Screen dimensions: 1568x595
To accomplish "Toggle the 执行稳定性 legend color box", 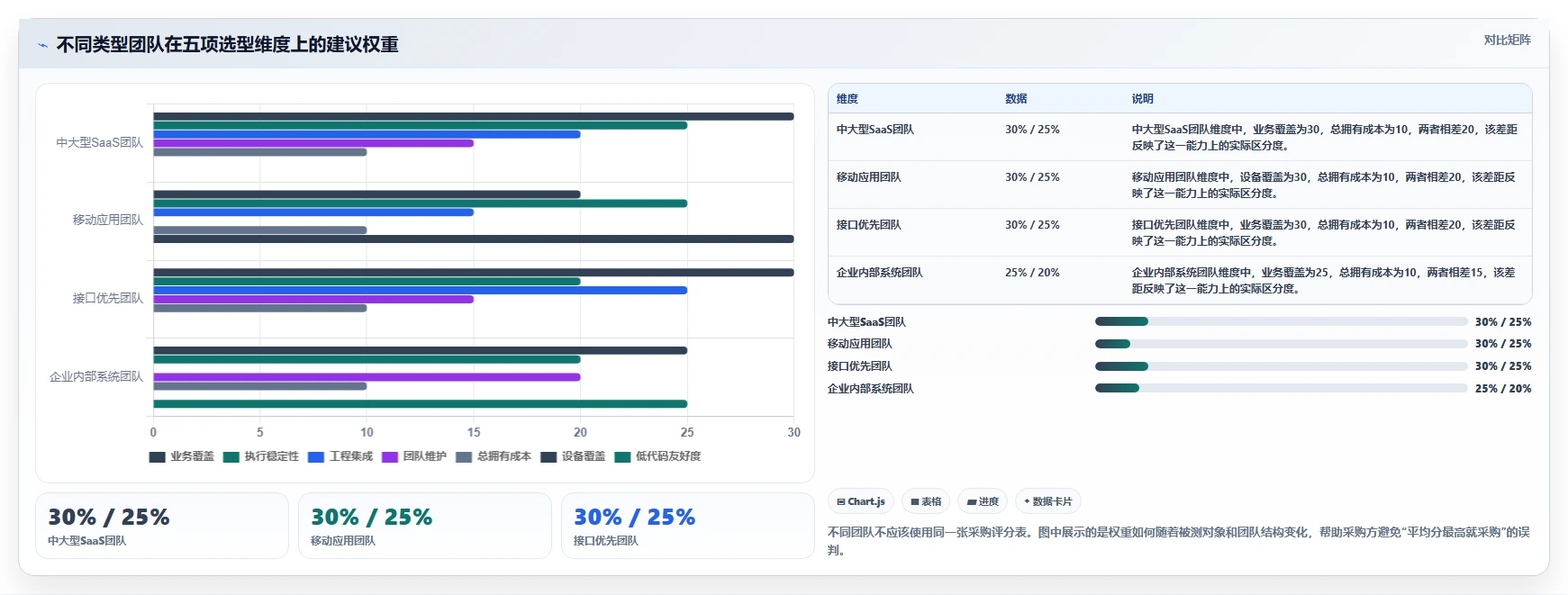I will tap(231, 457).
